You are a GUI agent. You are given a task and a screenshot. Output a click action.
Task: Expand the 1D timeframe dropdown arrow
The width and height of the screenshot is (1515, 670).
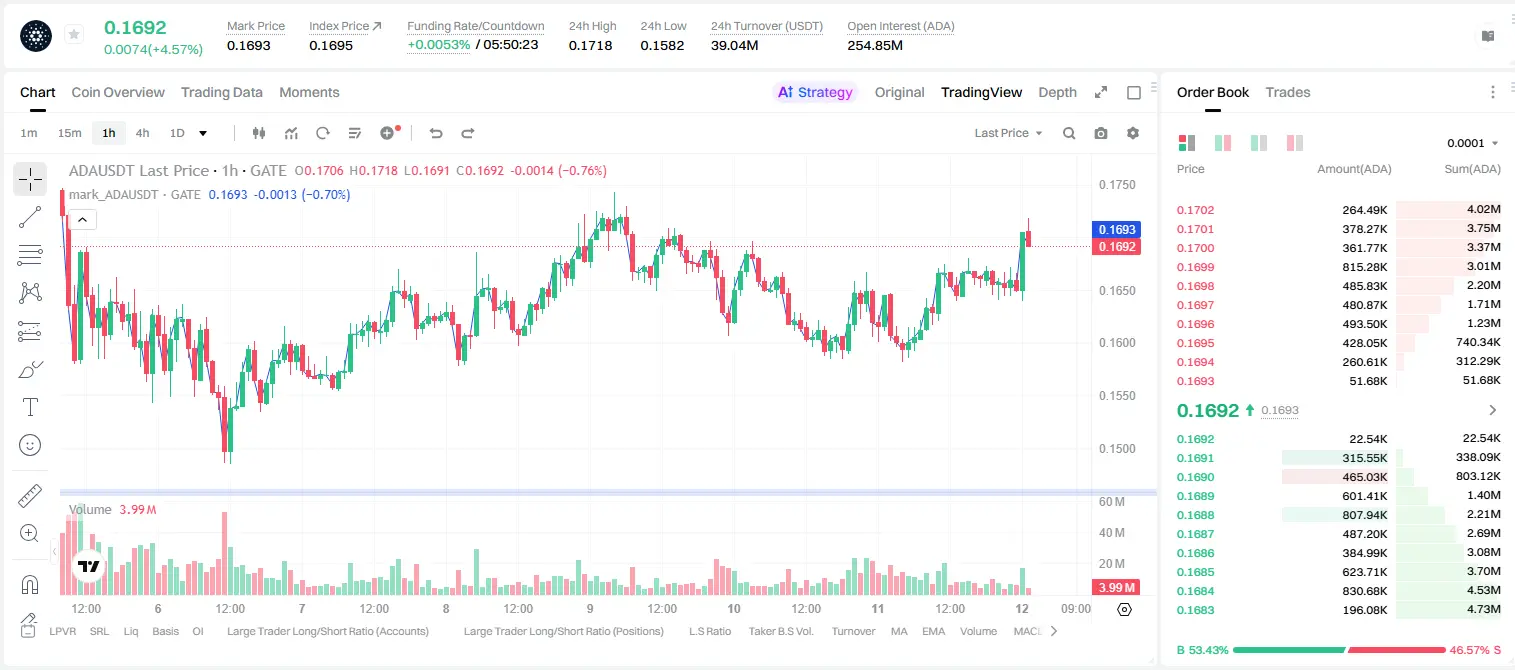[203, 133]
